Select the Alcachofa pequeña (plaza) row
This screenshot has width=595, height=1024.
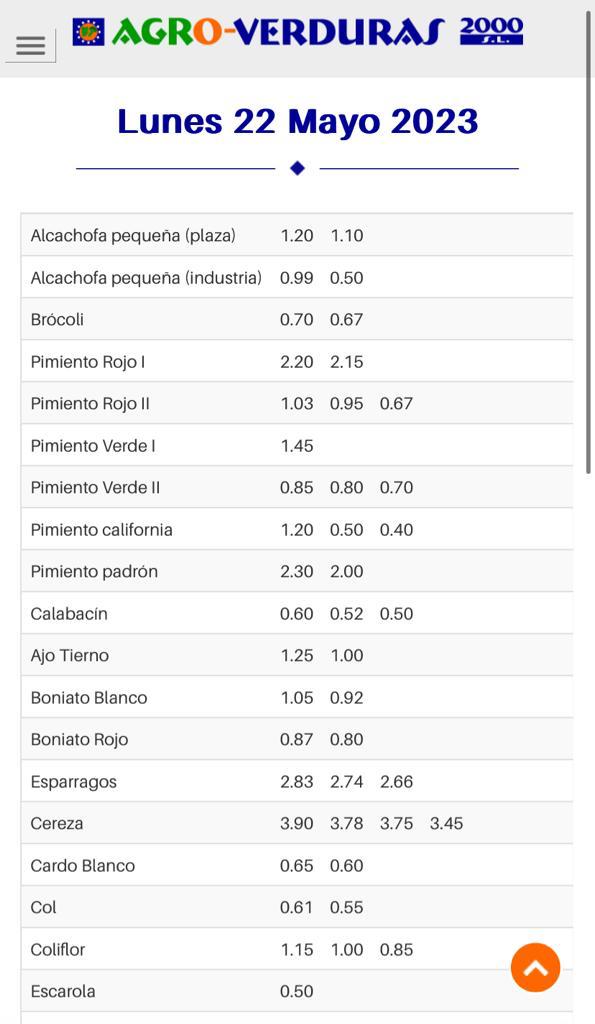tap(297, 235)
